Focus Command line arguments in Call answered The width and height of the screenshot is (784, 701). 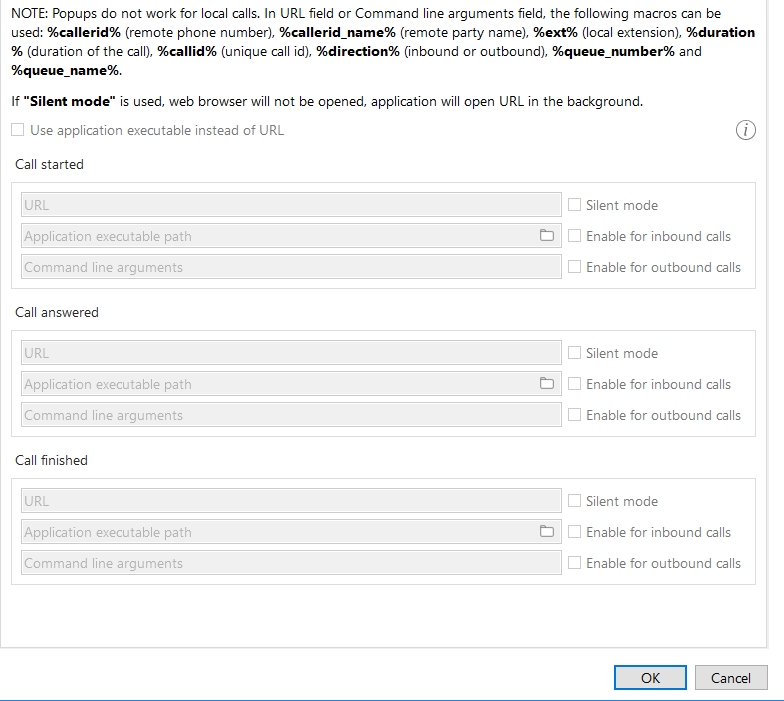tap(290, 415)
